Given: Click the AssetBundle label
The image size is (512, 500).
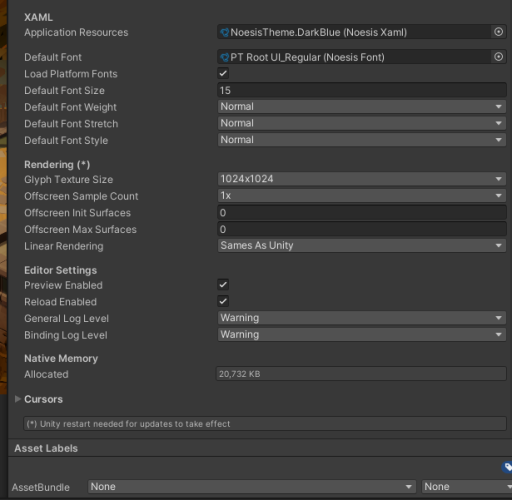Looking at the screenshot, I should point(41,487).
